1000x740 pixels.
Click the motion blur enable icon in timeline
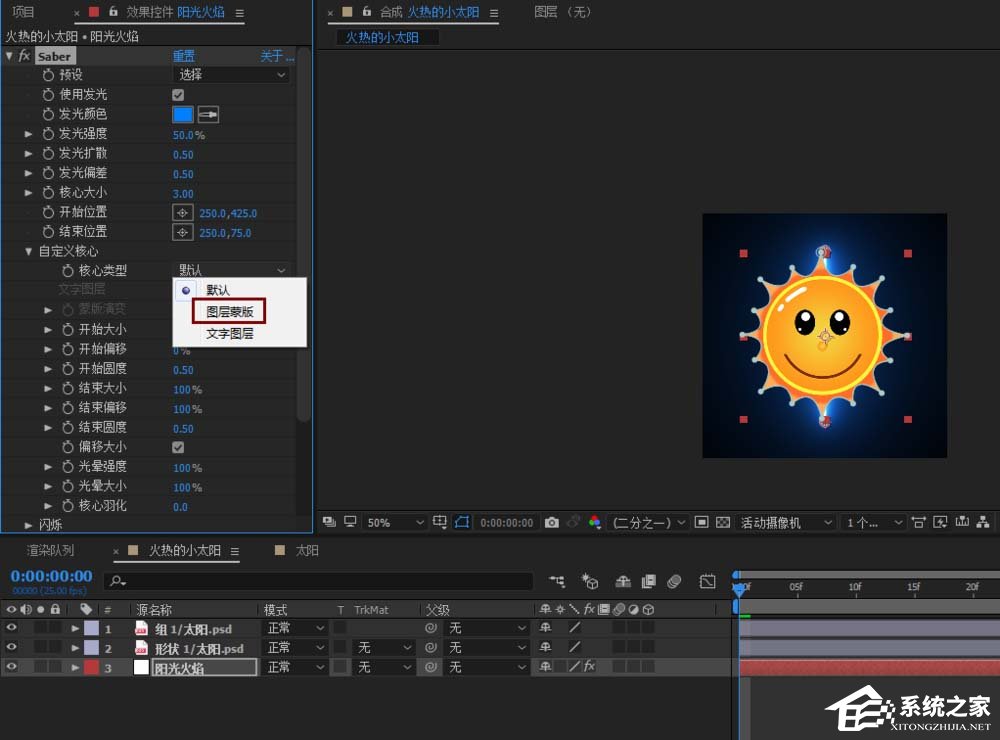click(x=674, y=581)
